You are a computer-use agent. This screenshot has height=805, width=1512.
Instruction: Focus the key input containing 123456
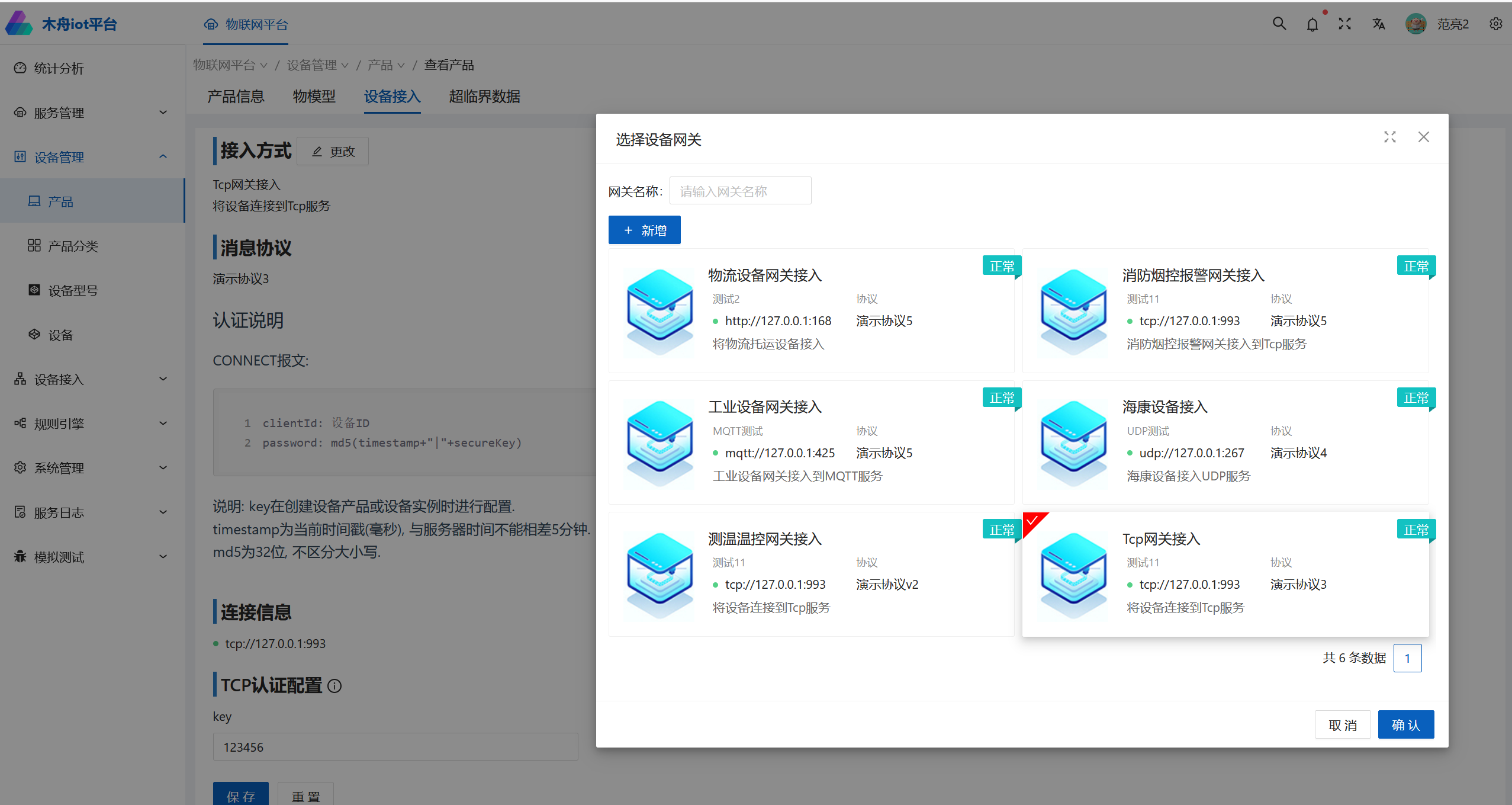[395, 747]
